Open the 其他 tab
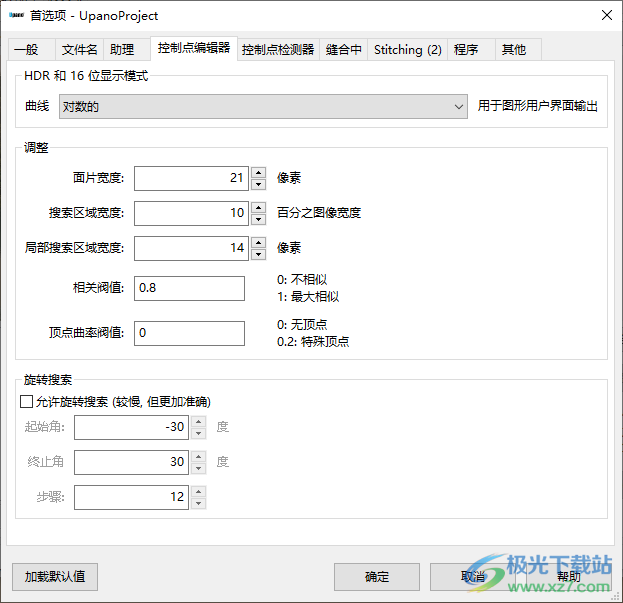Screen dimensions: 623x603 [519, 50]
